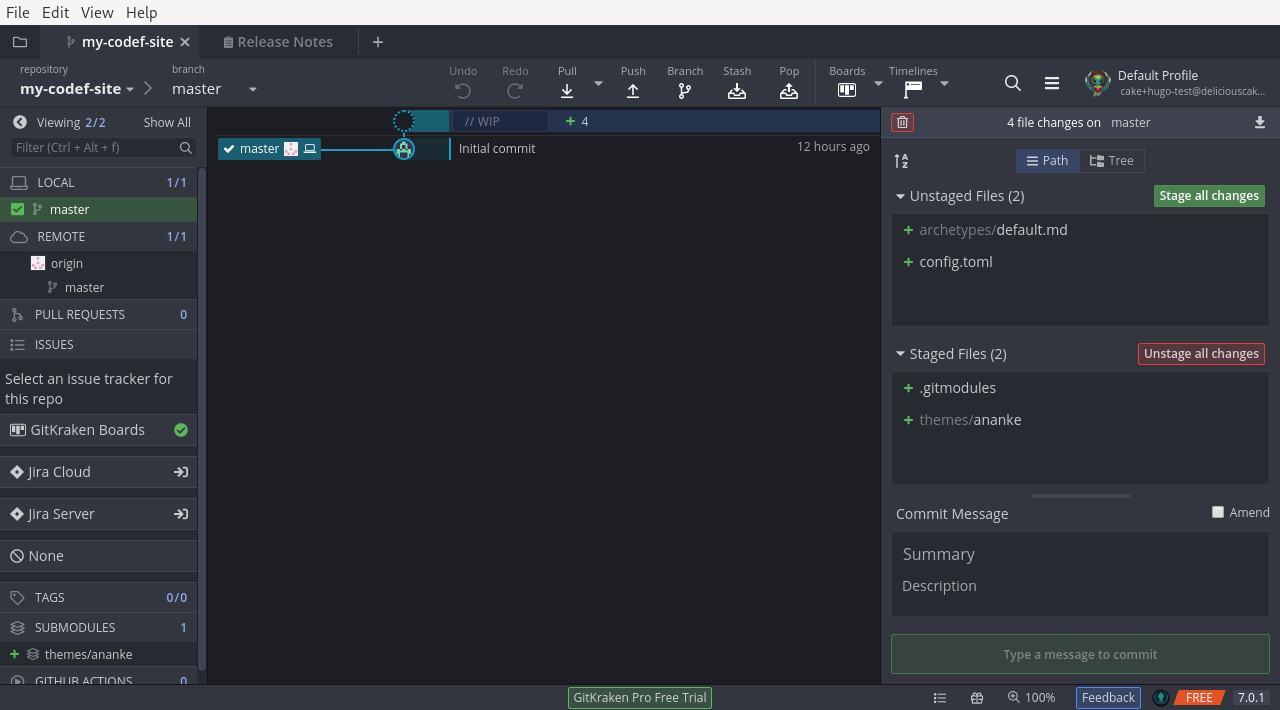Toggle file sort order icon
The width and height of the screenshot is (1280, 710).
(x=901, y=161)
